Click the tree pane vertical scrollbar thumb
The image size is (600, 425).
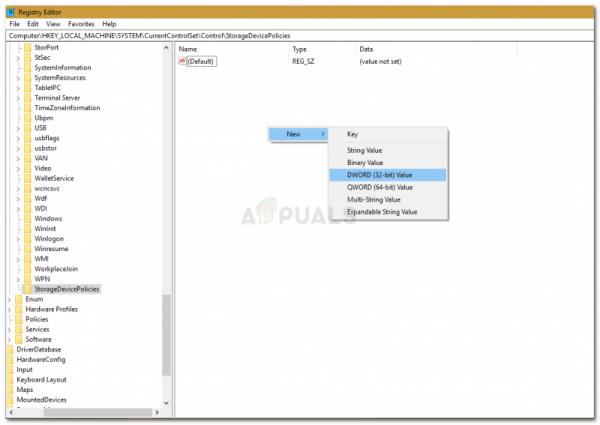(166, 335)
